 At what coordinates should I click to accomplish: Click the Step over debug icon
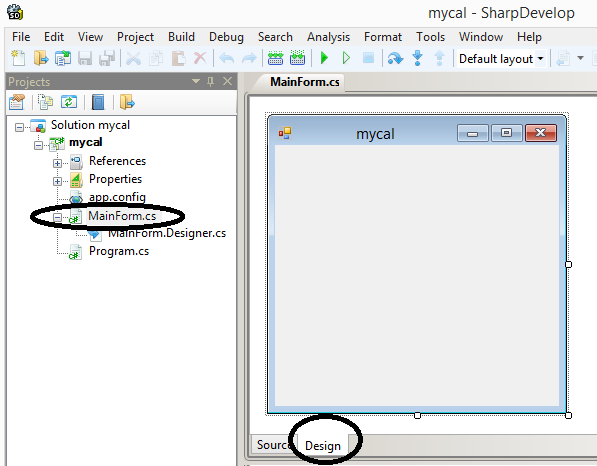pyautogui.click(x=395, y=59)
